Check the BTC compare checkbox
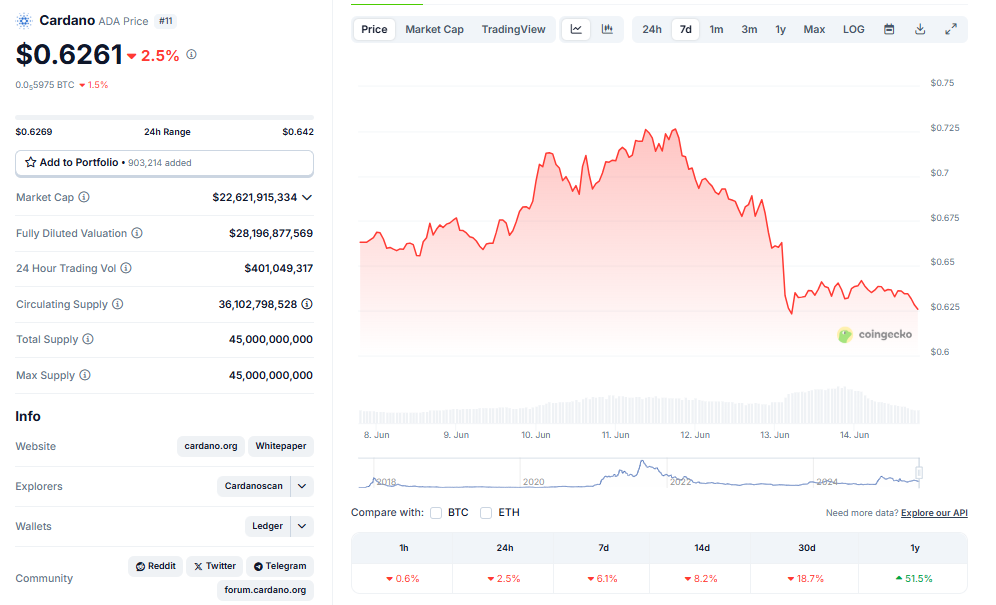996x605 pixels. [x=436, y=513]
